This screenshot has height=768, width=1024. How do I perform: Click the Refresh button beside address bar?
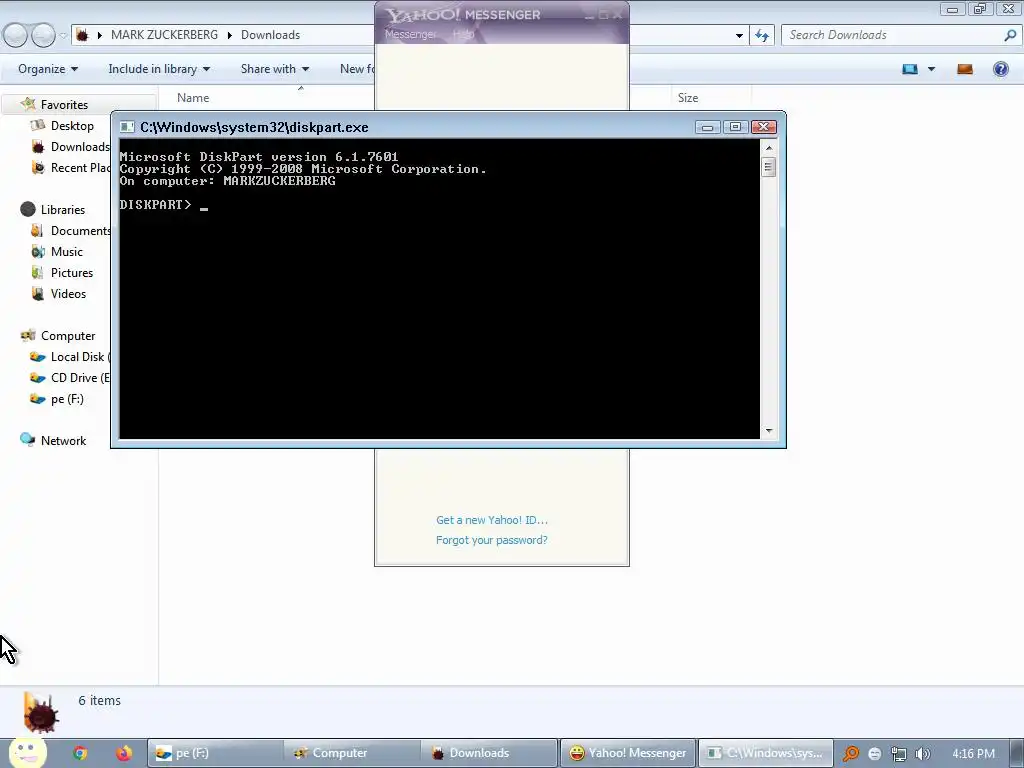(x=761, y=35)
